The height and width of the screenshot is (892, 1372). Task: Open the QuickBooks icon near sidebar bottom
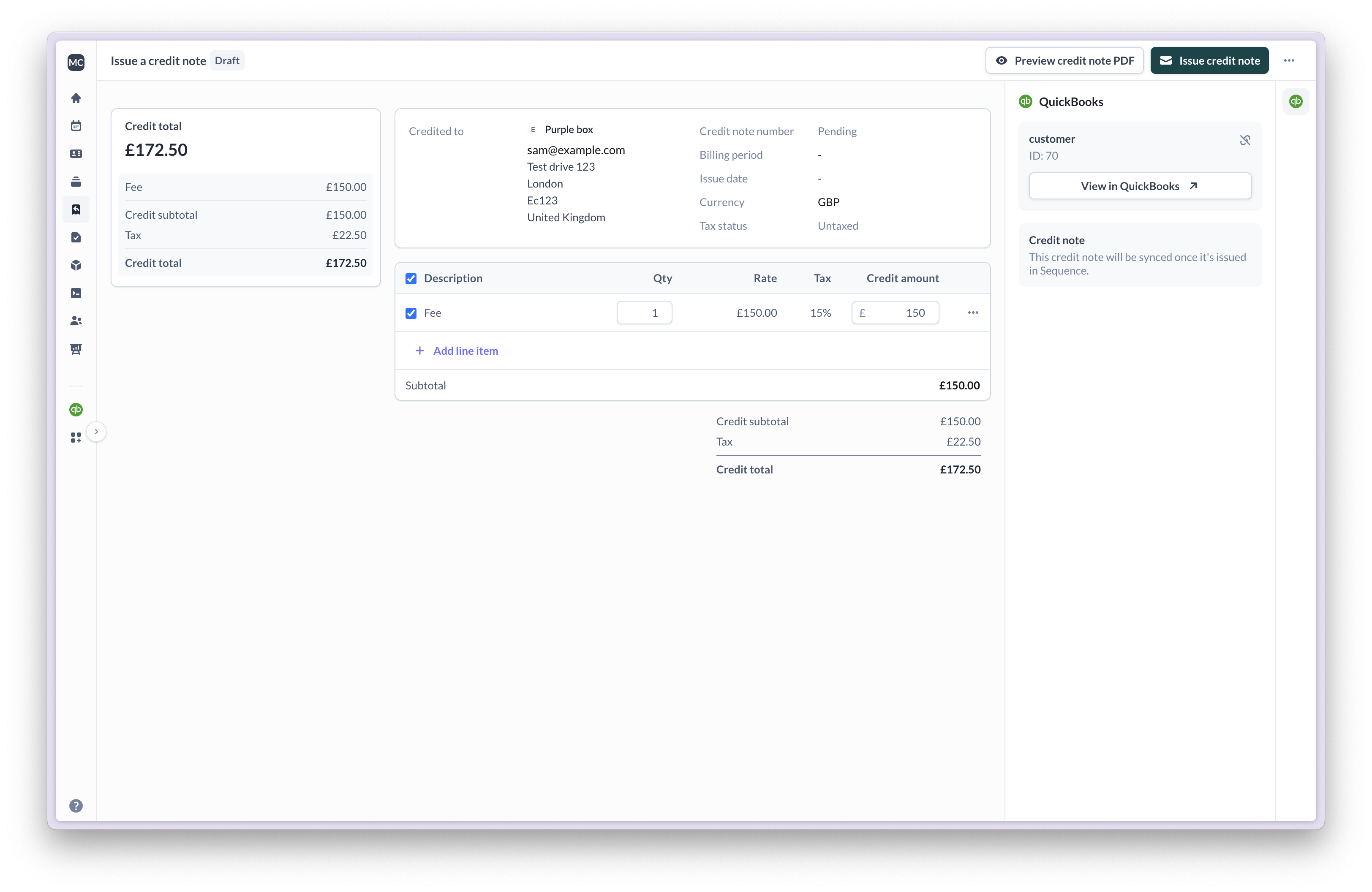click(76, 410)
